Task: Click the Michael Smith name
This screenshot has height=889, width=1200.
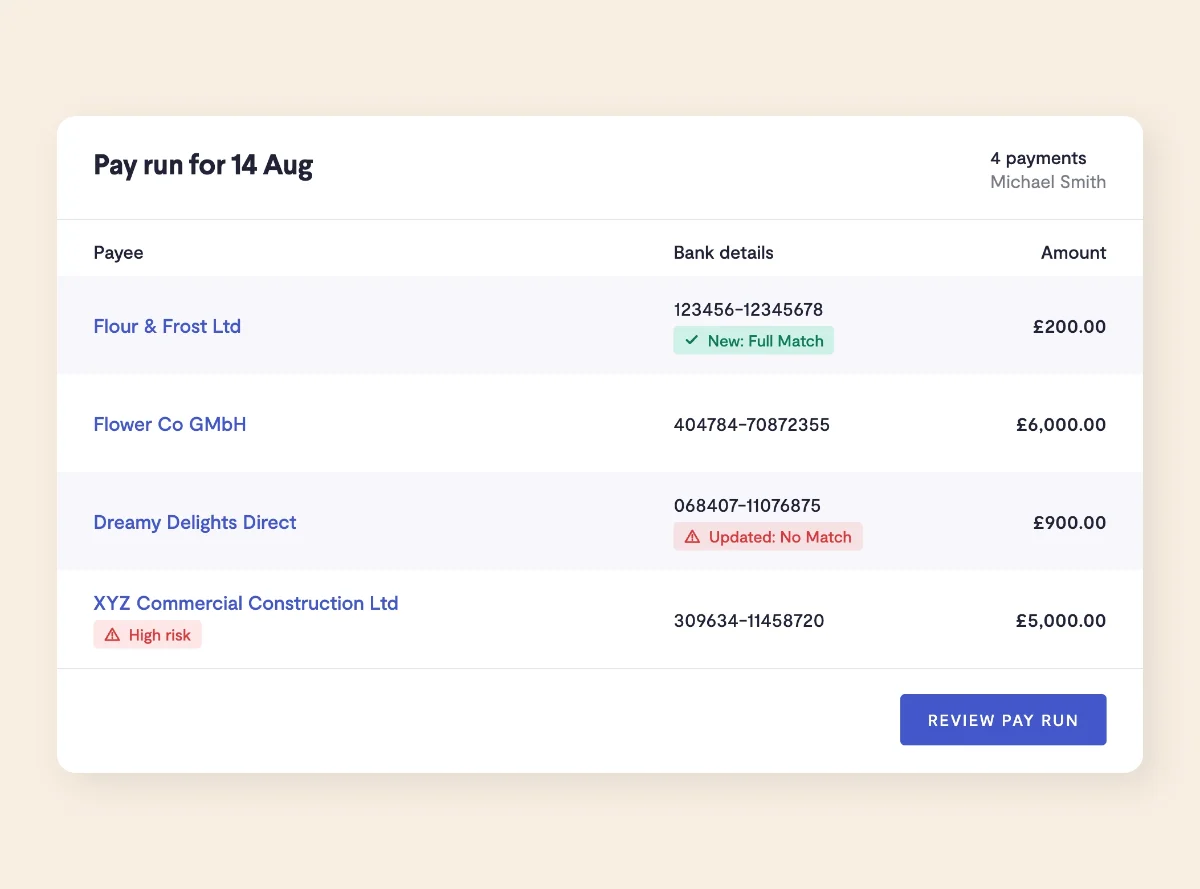Action: tap(1048, 182)
